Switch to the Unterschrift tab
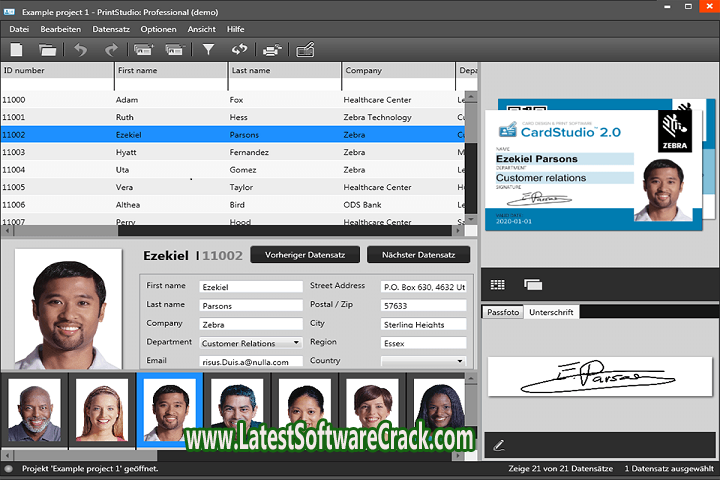The image size is (720, 480). 551,312
